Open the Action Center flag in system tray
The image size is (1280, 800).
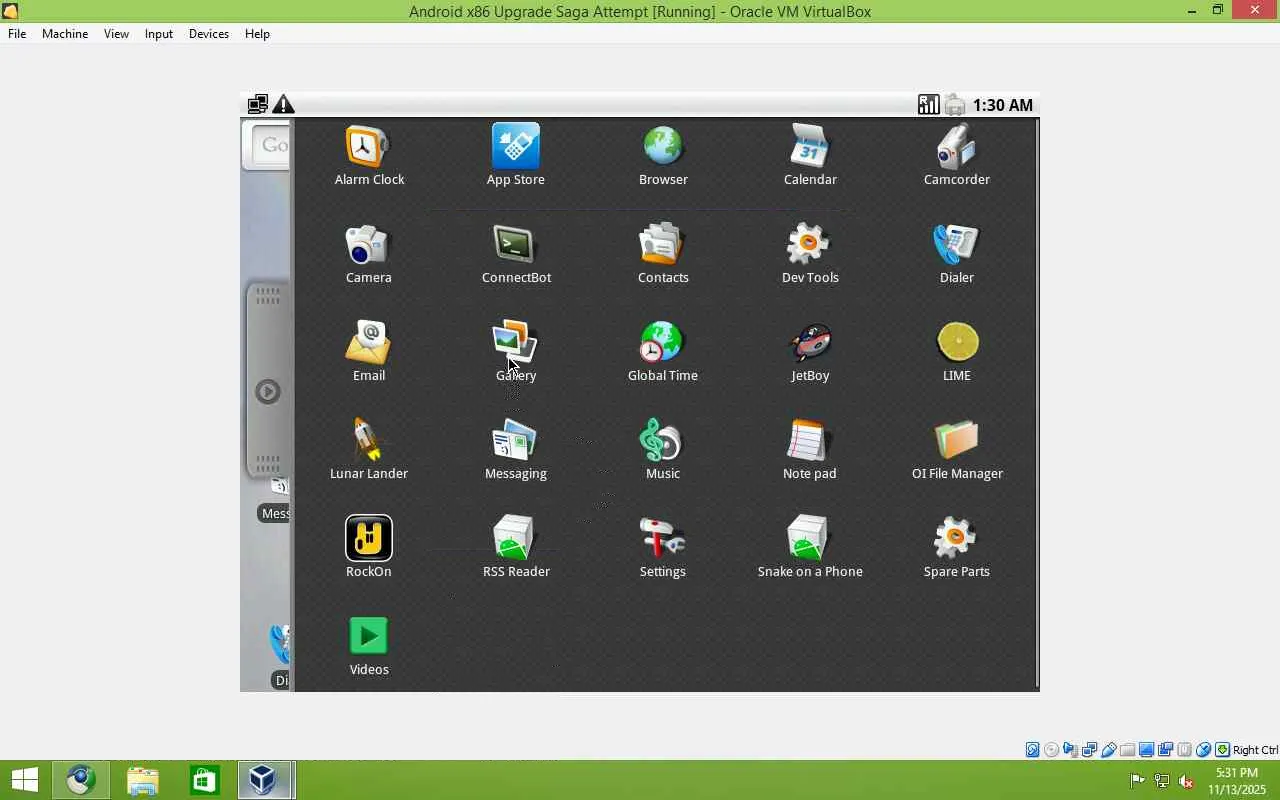1137,781
